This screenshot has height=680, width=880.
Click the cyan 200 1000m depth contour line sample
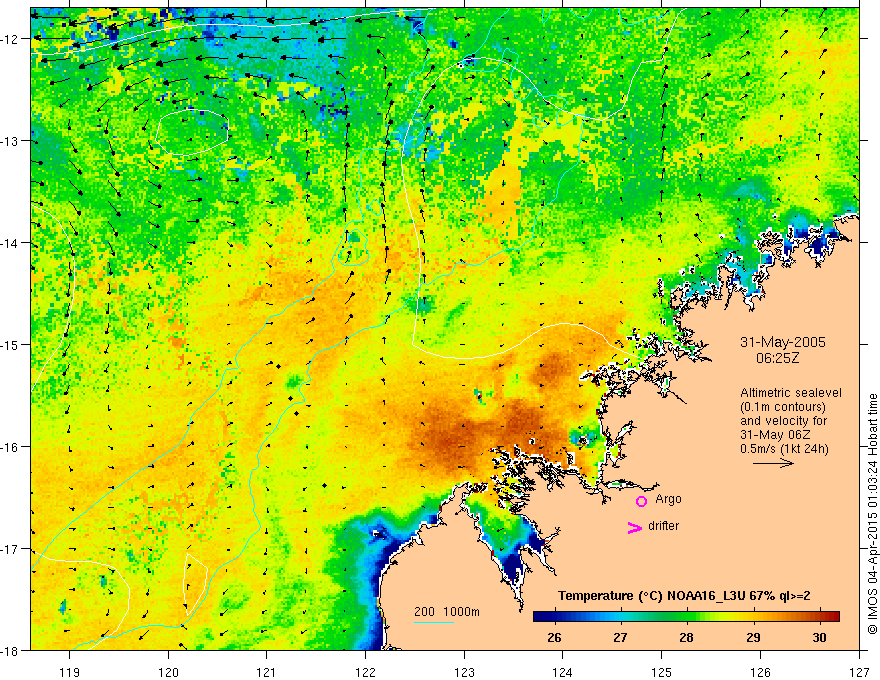[433, 622]
